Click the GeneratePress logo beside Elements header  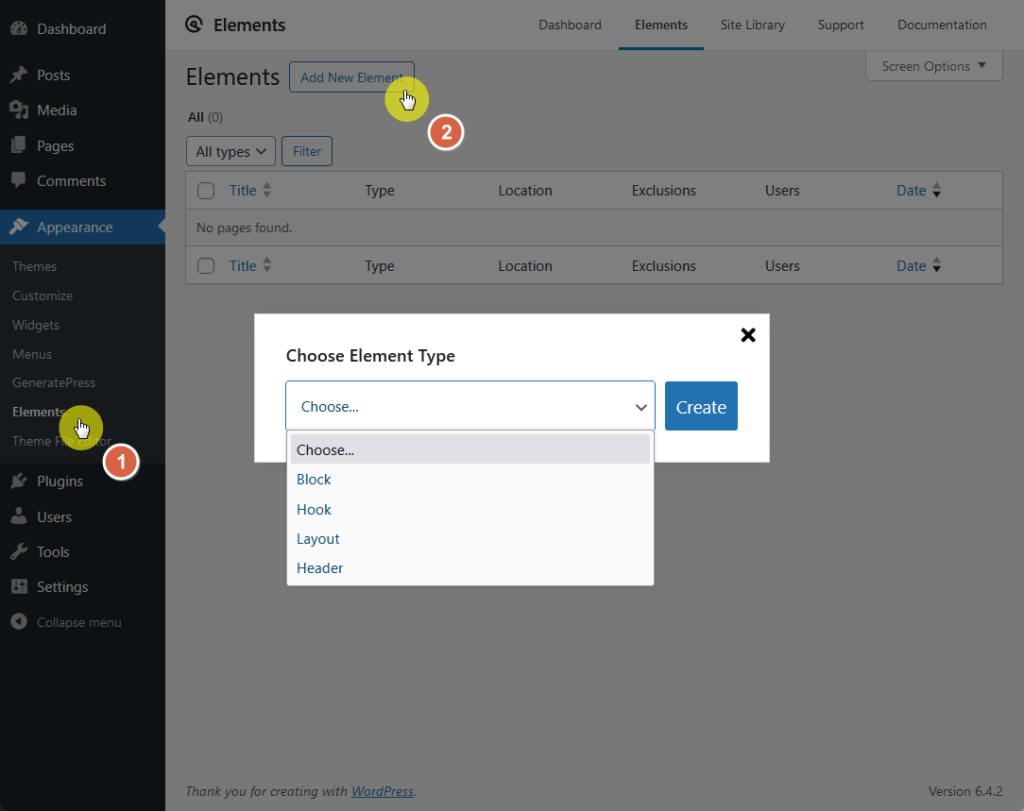[194, 25]
